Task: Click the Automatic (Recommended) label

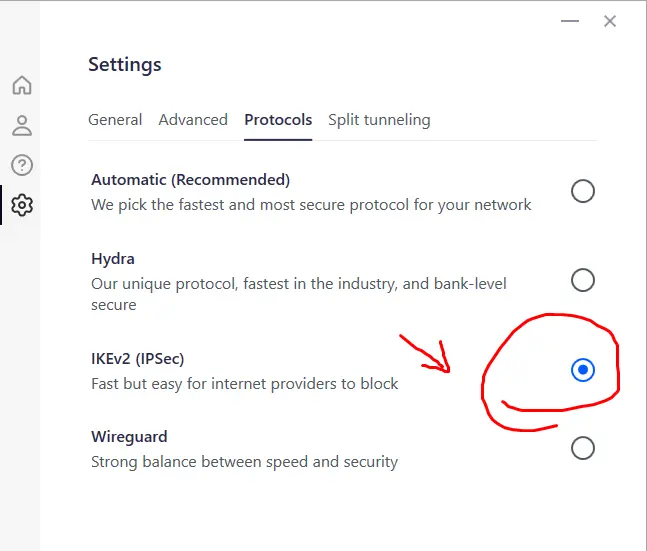Action: pyautogui.click(x=191, y=180)
